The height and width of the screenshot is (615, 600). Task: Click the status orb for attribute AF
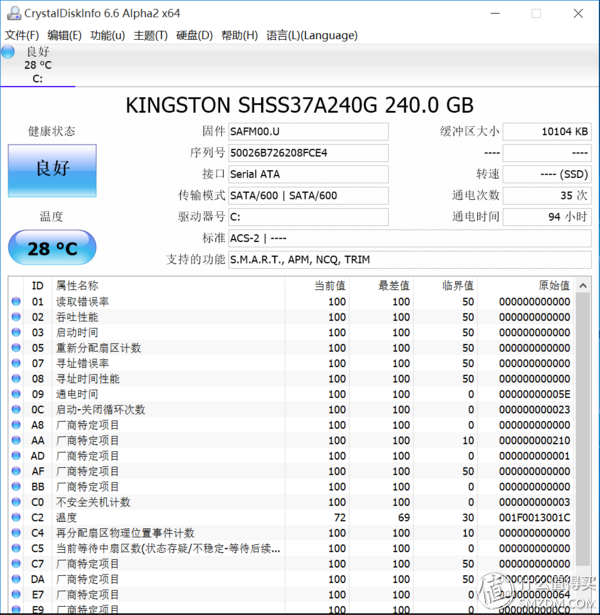click(x=16, y=471)
